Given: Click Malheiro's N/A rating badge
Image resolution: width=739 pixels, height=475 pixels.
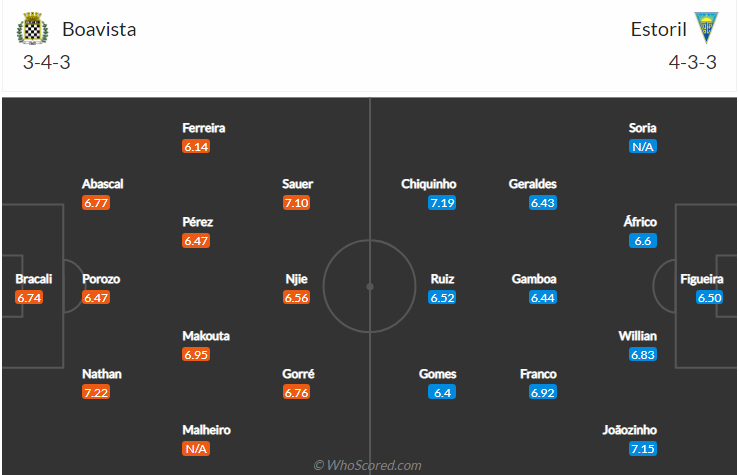Looking at the screenshot, I should (x=197, y=449).
